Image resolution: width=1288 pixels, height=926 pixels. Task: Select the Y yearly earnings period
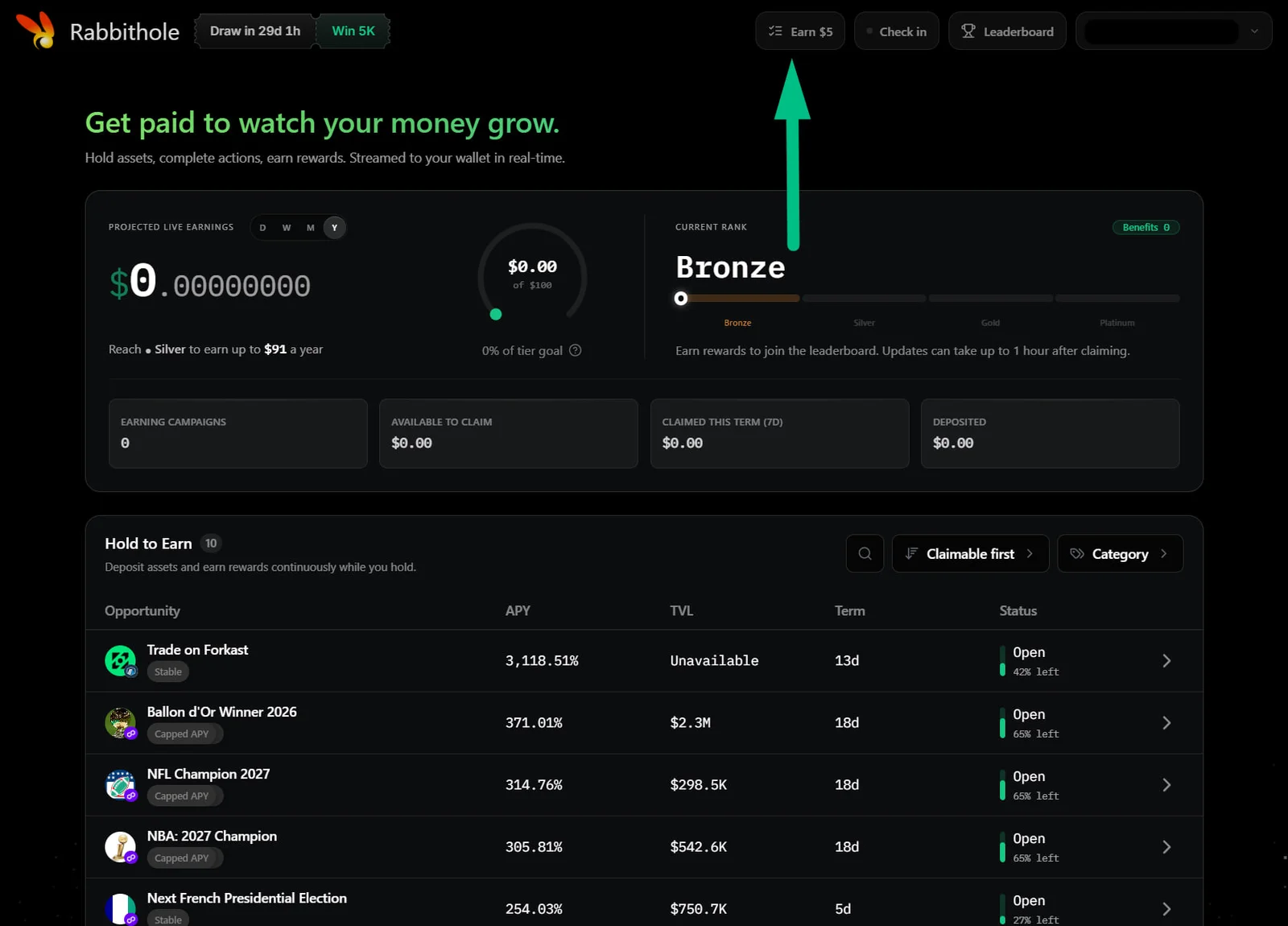tap(335, 228)
